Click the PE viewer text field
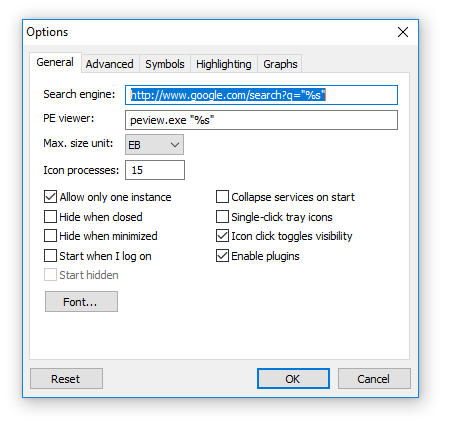This screenshot has height=423, width=450. 261,120
